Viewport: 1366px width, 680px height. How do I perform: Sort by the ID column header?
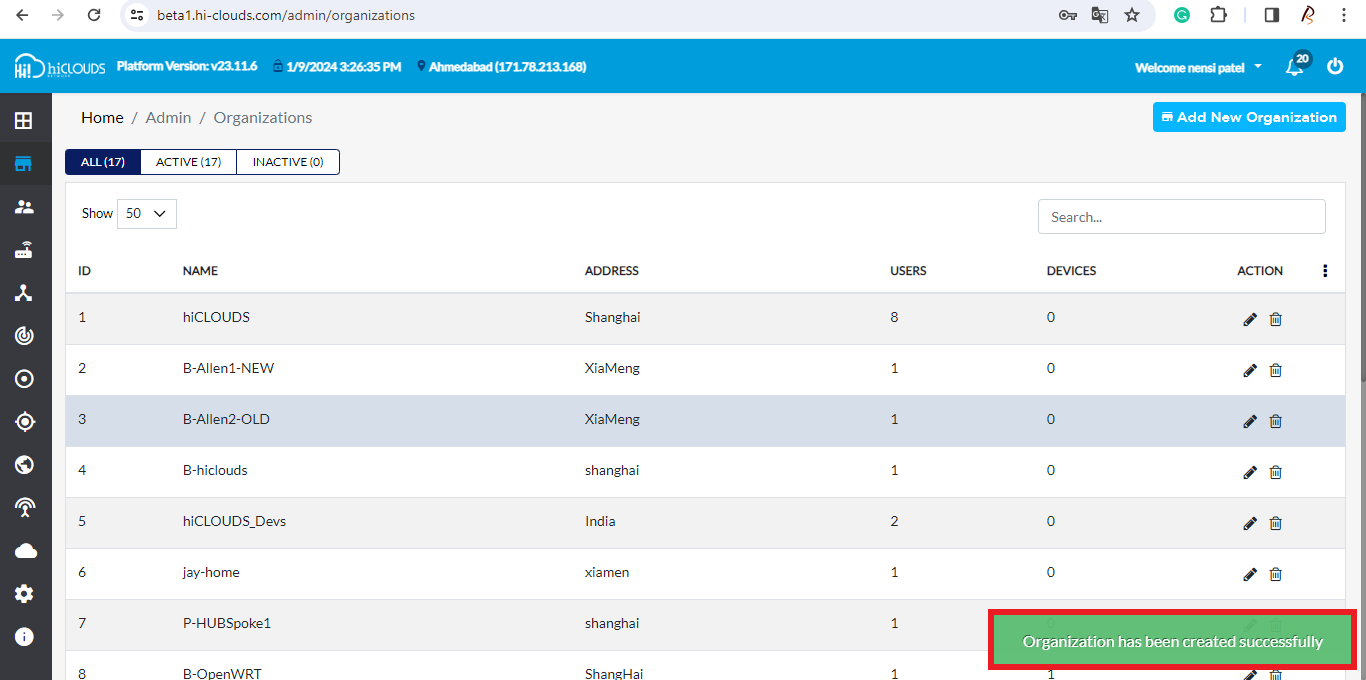[x=85, y=271]
